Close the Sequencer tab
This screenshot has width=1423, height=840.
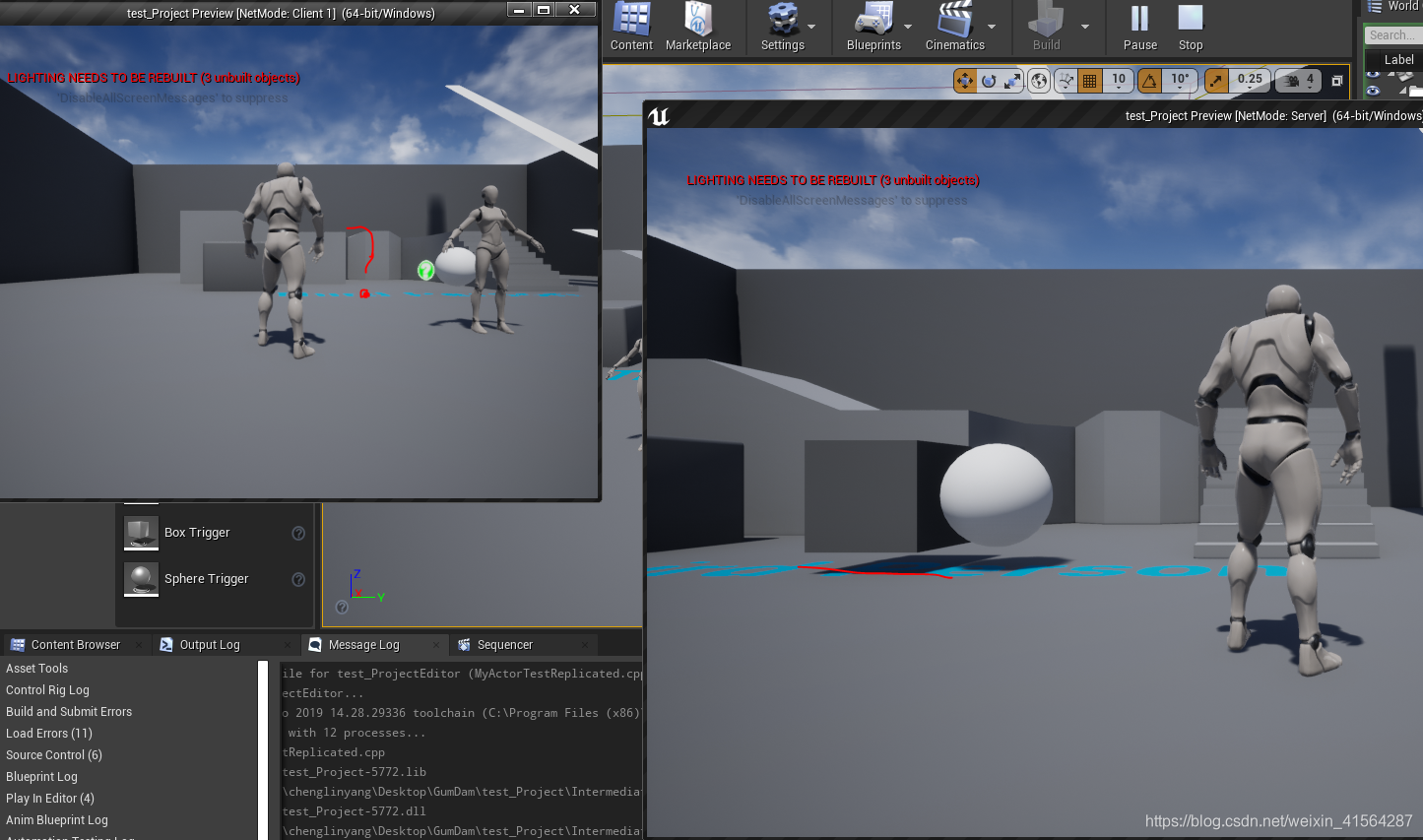585,645
